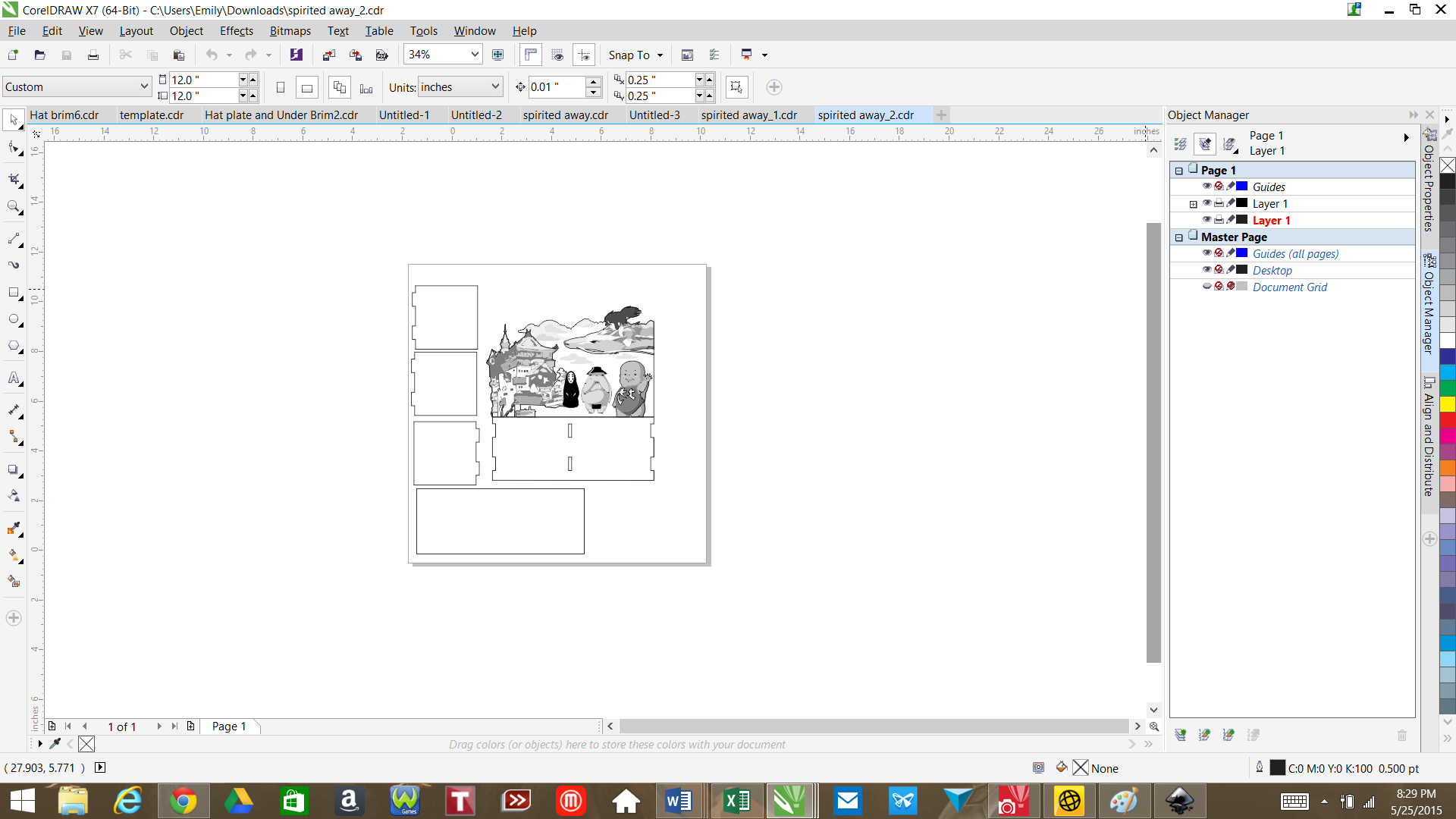This screenshot has width=1456, height=819.
Task: Expand Layer 1 tree node
Action: pos(1194,204)
